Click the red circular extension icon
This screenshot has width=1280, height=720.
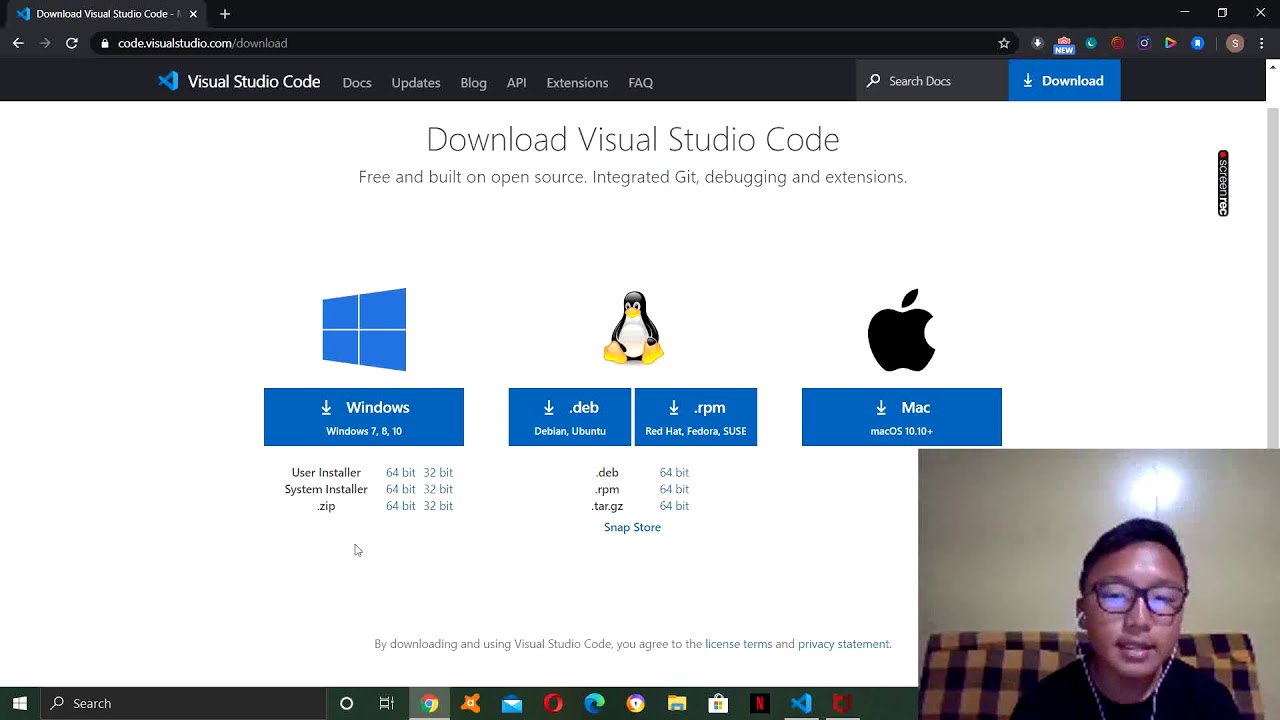pos(1117,43)
